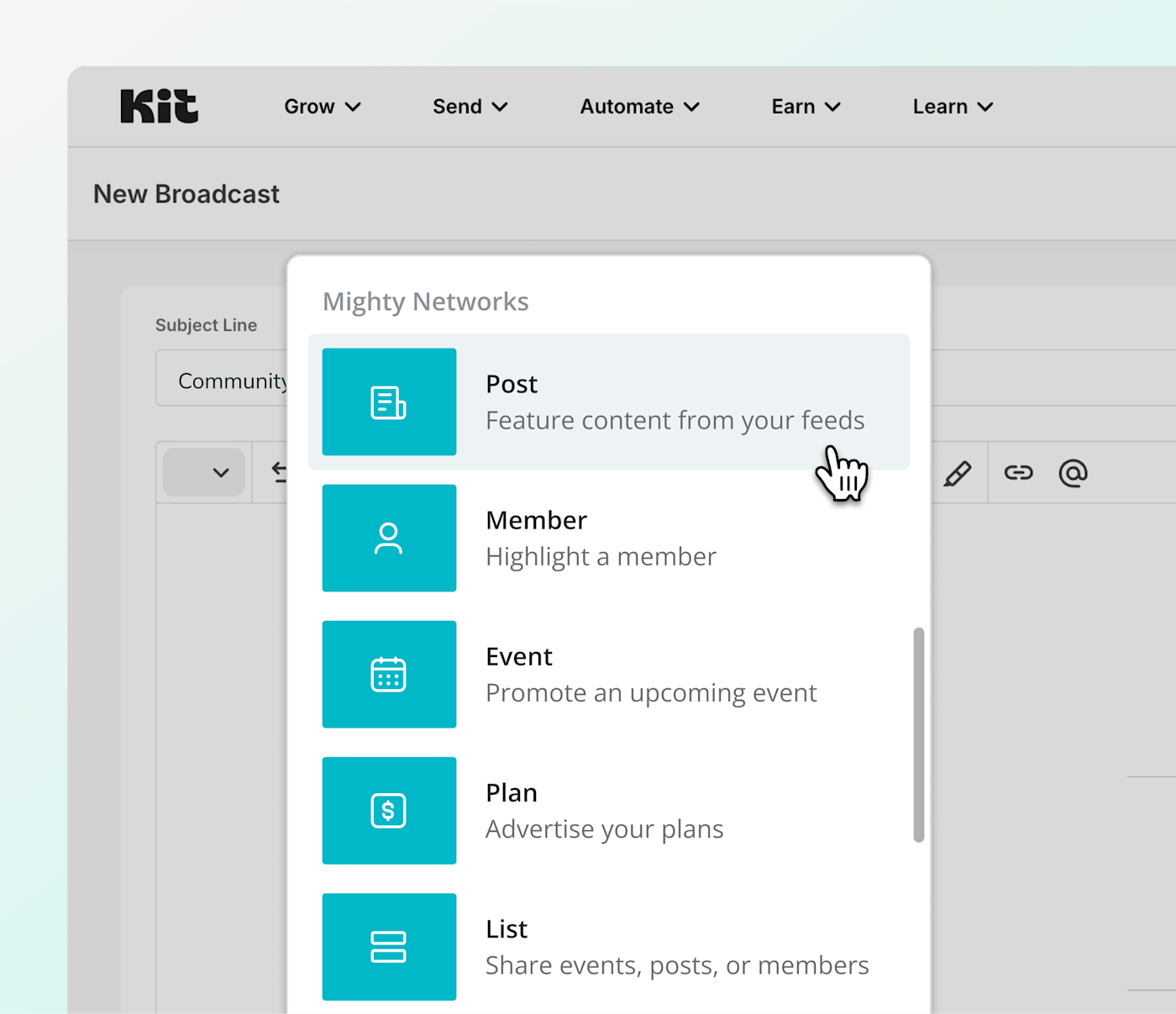The height and width of the screenshot is (1014, 1176).
Task: Click the chevron next to Learn
Action: click(985, 108)
